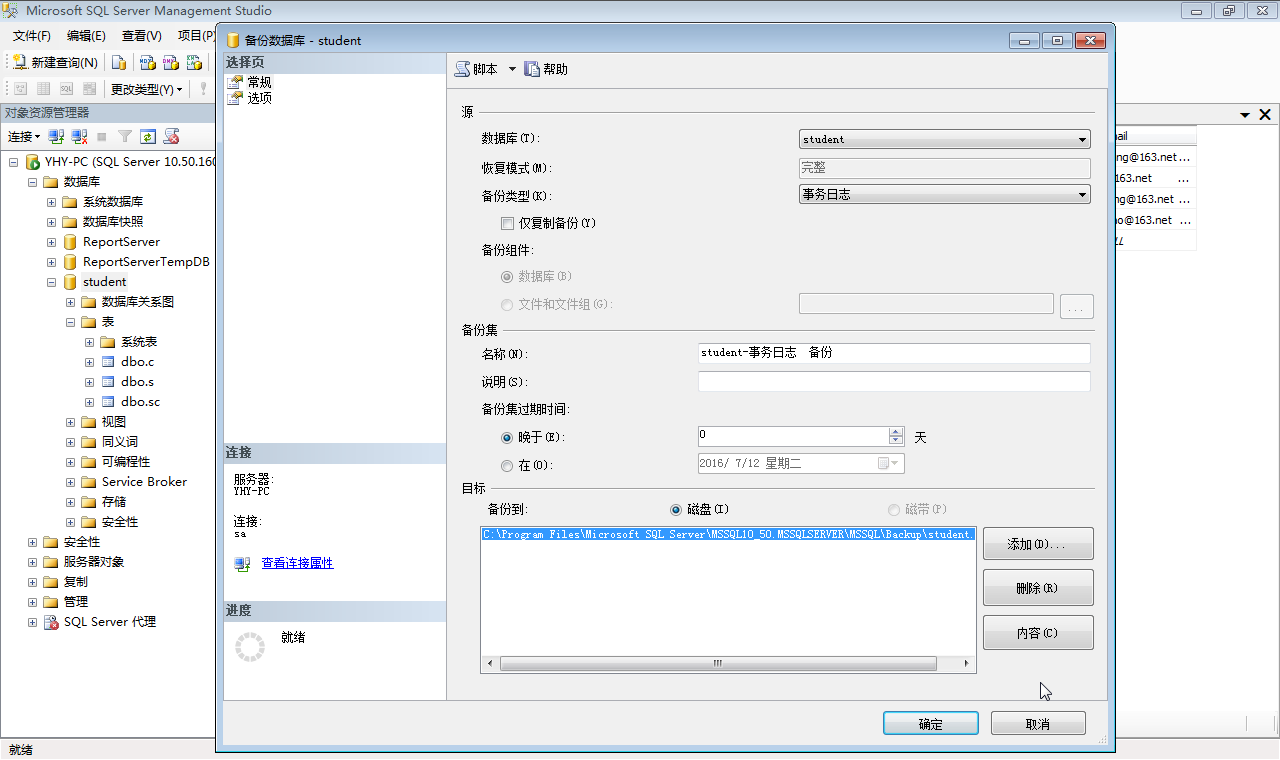Click the 确定 OK button
This screenshot has height=760, width=1280.
click(930, 723)
